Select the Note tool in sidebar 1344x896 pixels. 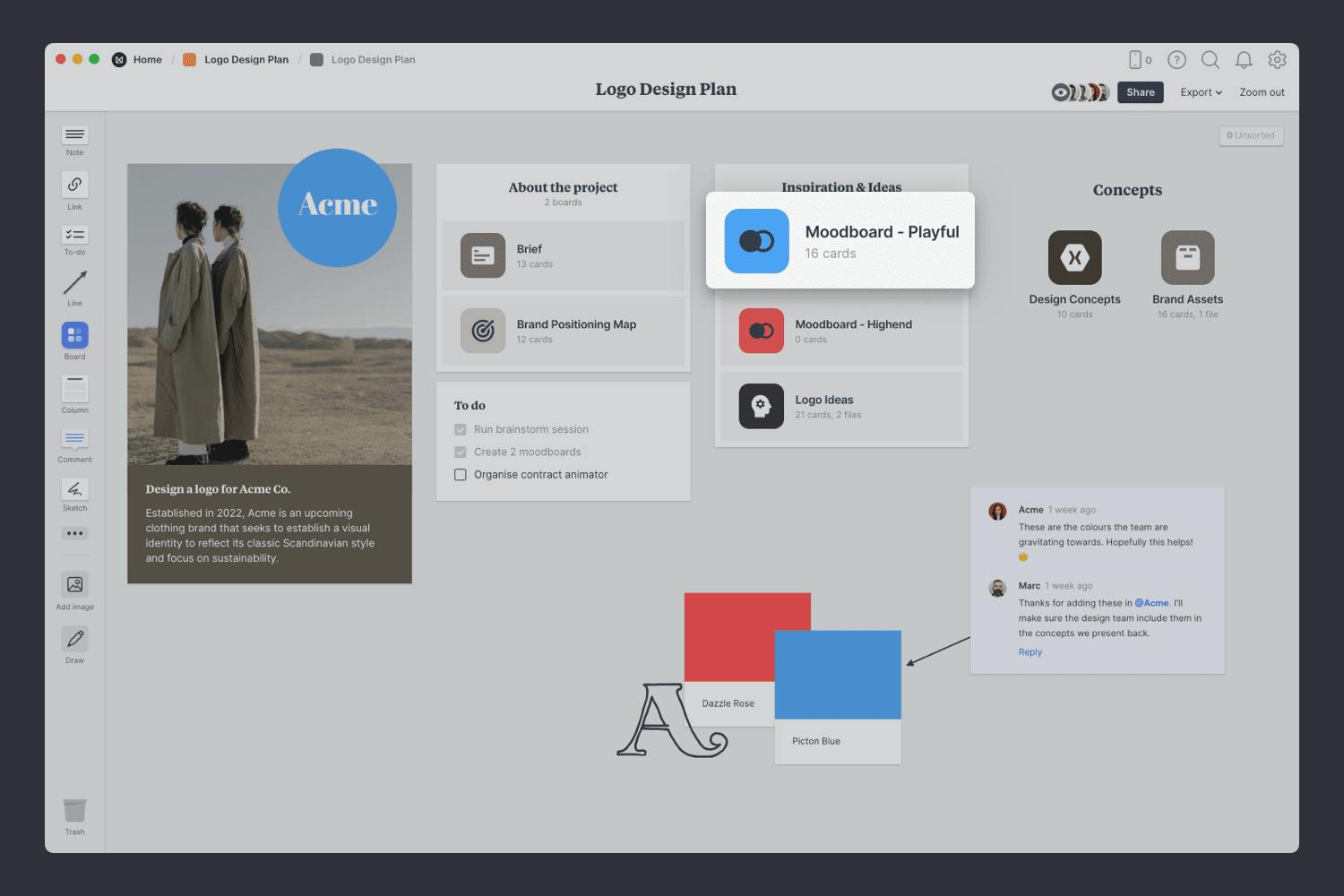tap(74, 135)
